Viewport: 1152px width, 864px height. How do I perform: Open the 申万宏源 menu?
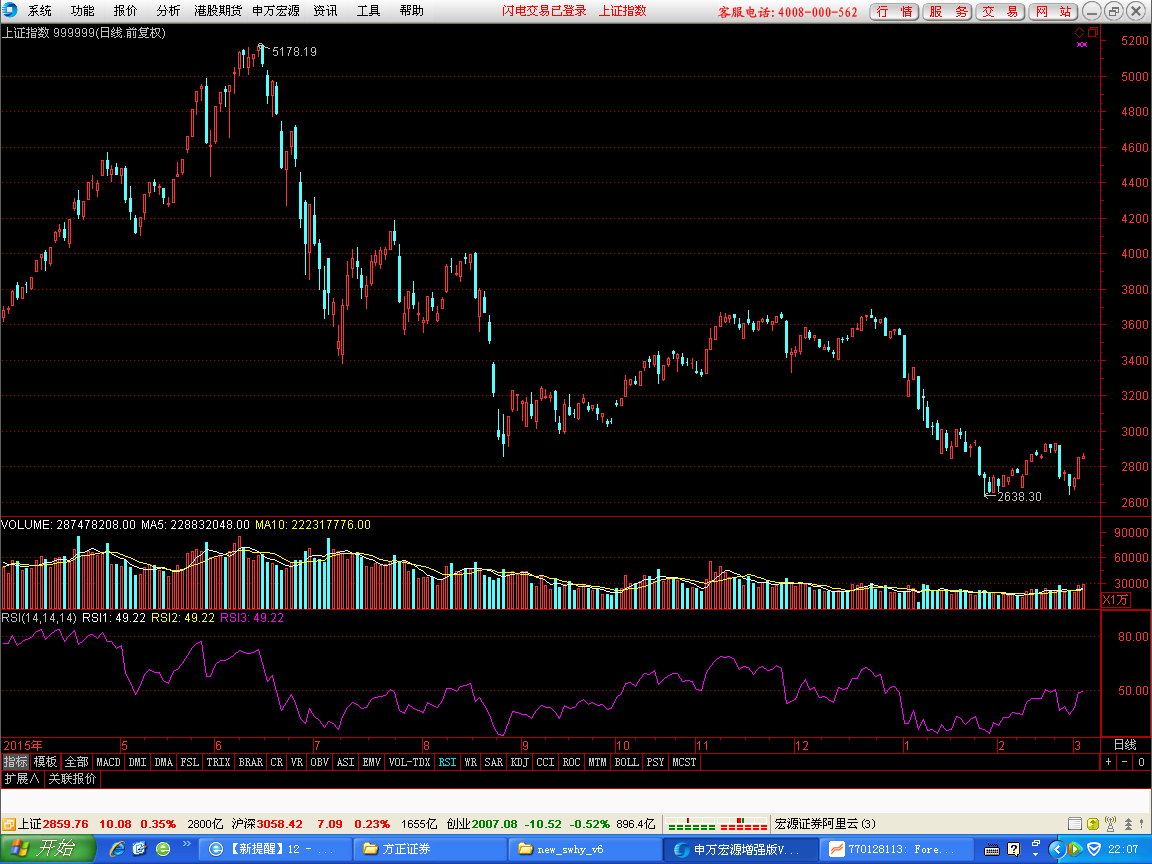pos(276,11)
